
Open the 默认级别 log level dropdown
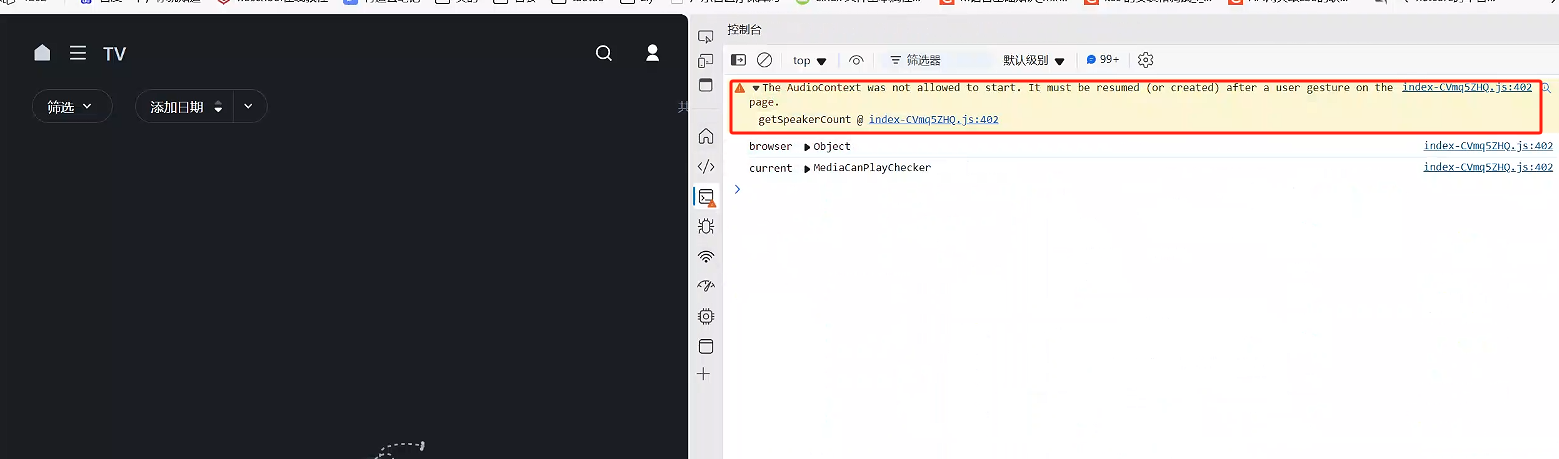click(x=1034, y=60)
